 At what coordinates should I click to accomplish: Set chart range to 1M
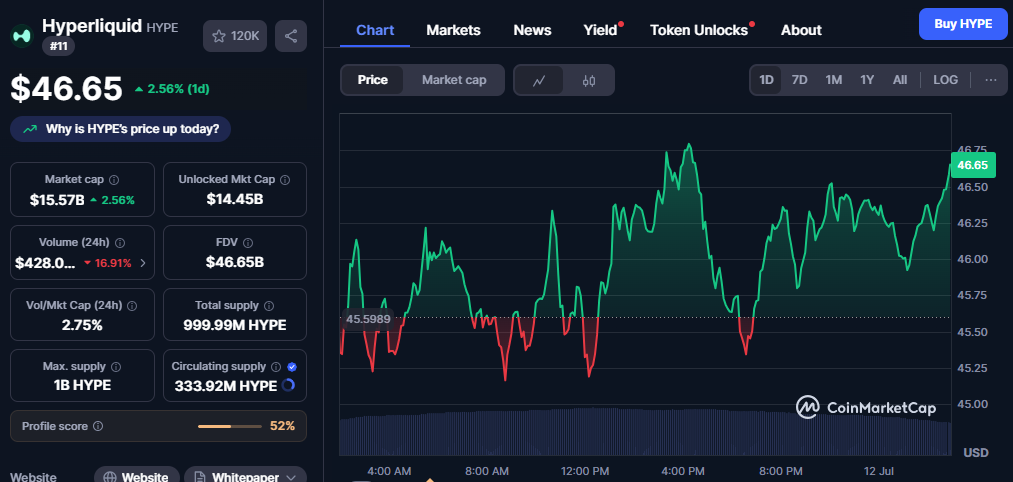point(833,80)
